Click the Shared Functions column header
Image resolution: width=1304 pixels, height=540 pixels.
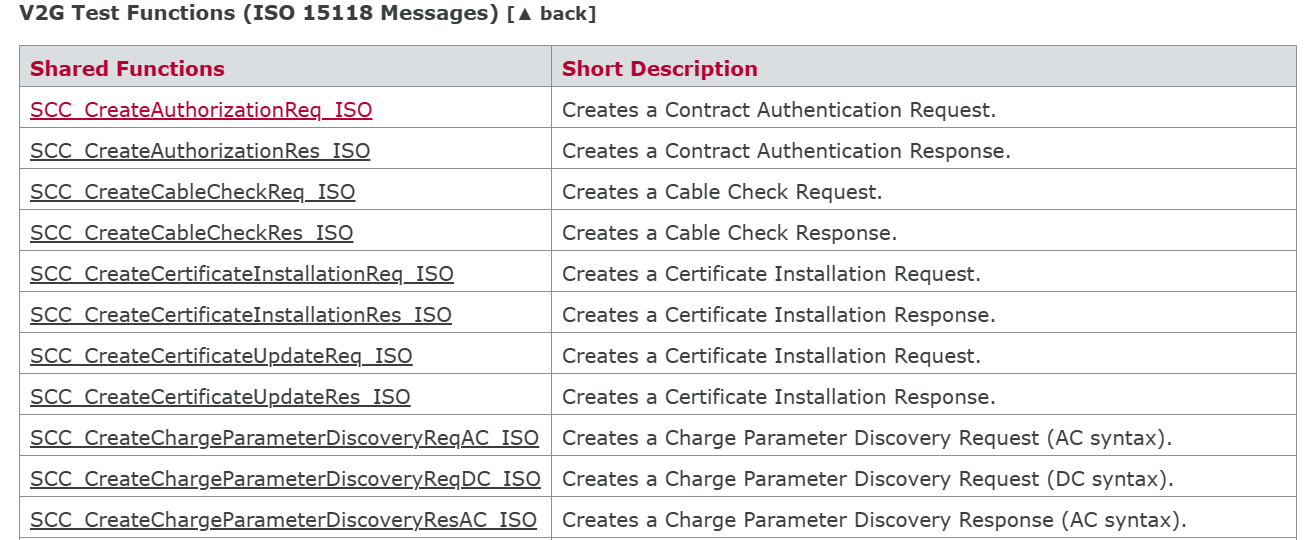pyautogui.click(x=127, y=69)
